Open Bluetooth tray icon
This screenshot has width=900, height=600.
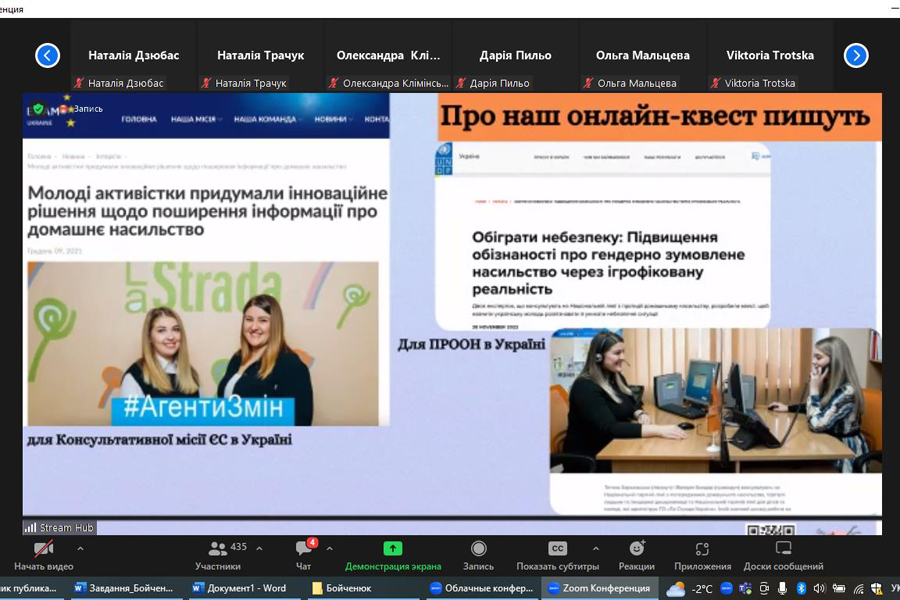pos(801,588)
